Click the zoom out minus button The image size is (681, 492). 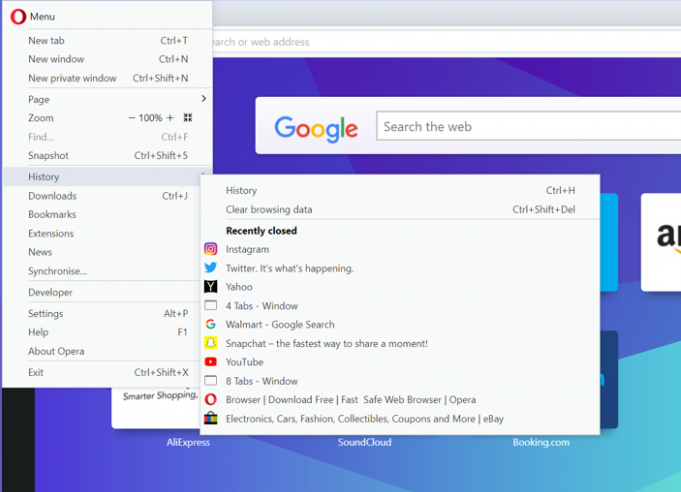[x=132, y=118]
